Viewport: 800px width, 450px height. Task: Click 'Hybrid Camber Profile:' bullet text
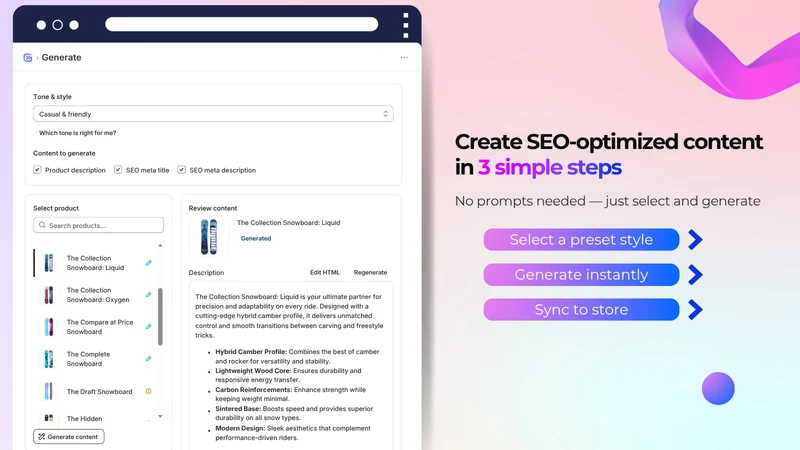(x=252, y=352)
